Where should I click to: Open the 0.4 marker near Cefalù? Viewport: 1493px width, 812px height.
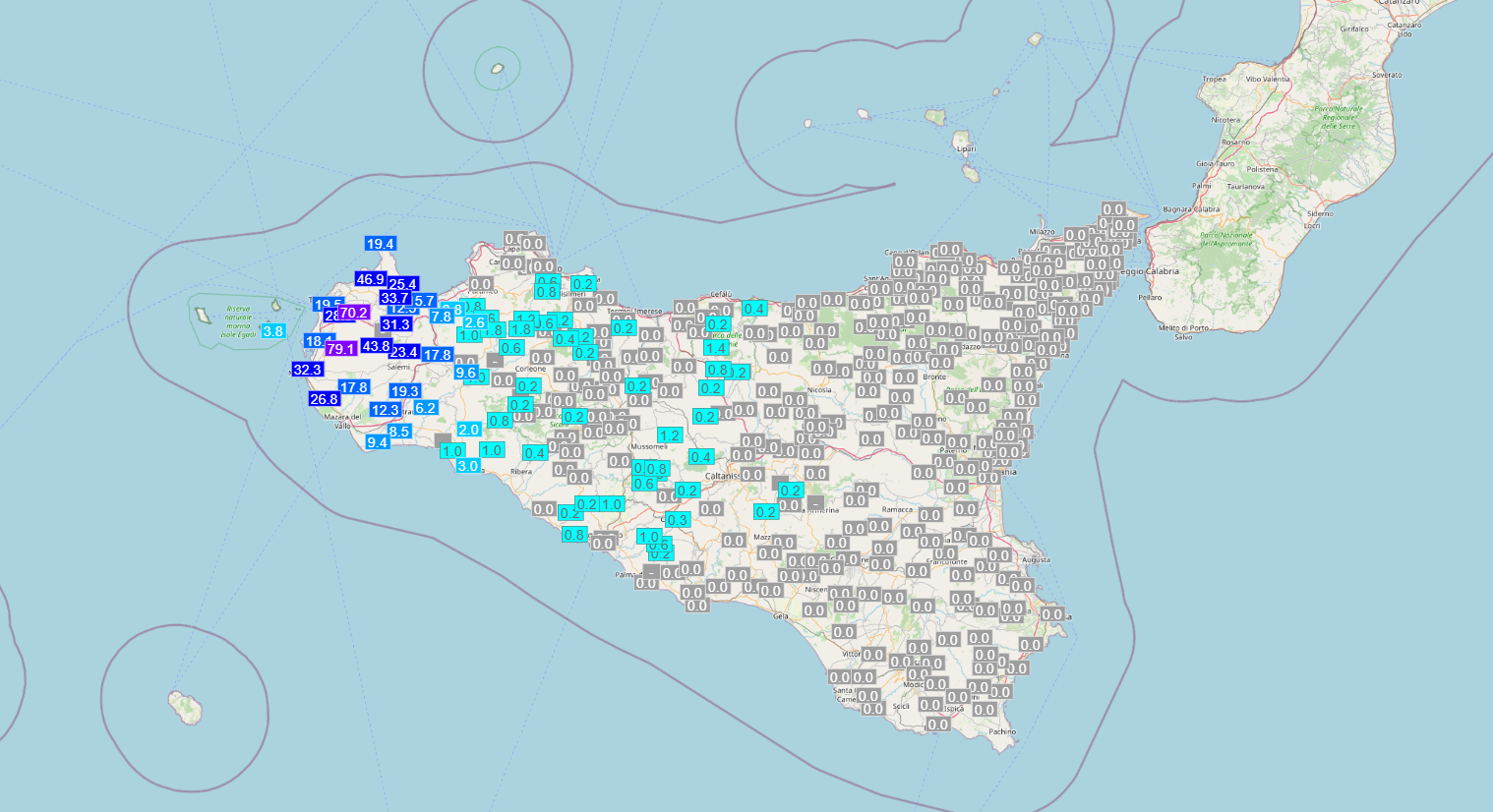point(754,309)
